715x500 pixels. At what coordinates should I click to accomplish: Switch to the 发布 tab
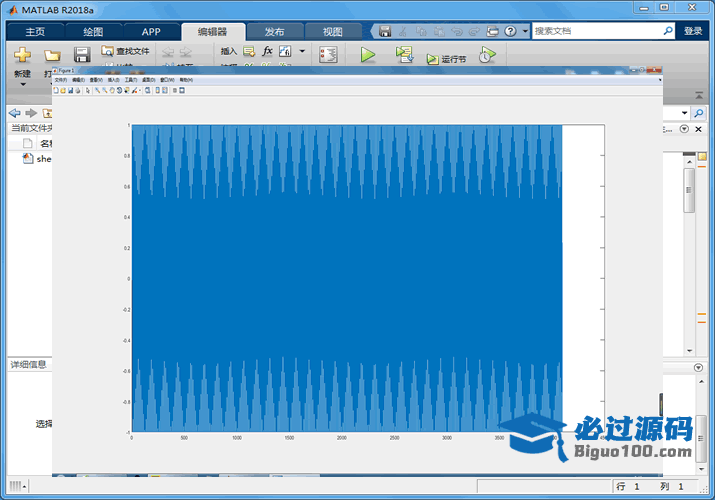(275, 32)
